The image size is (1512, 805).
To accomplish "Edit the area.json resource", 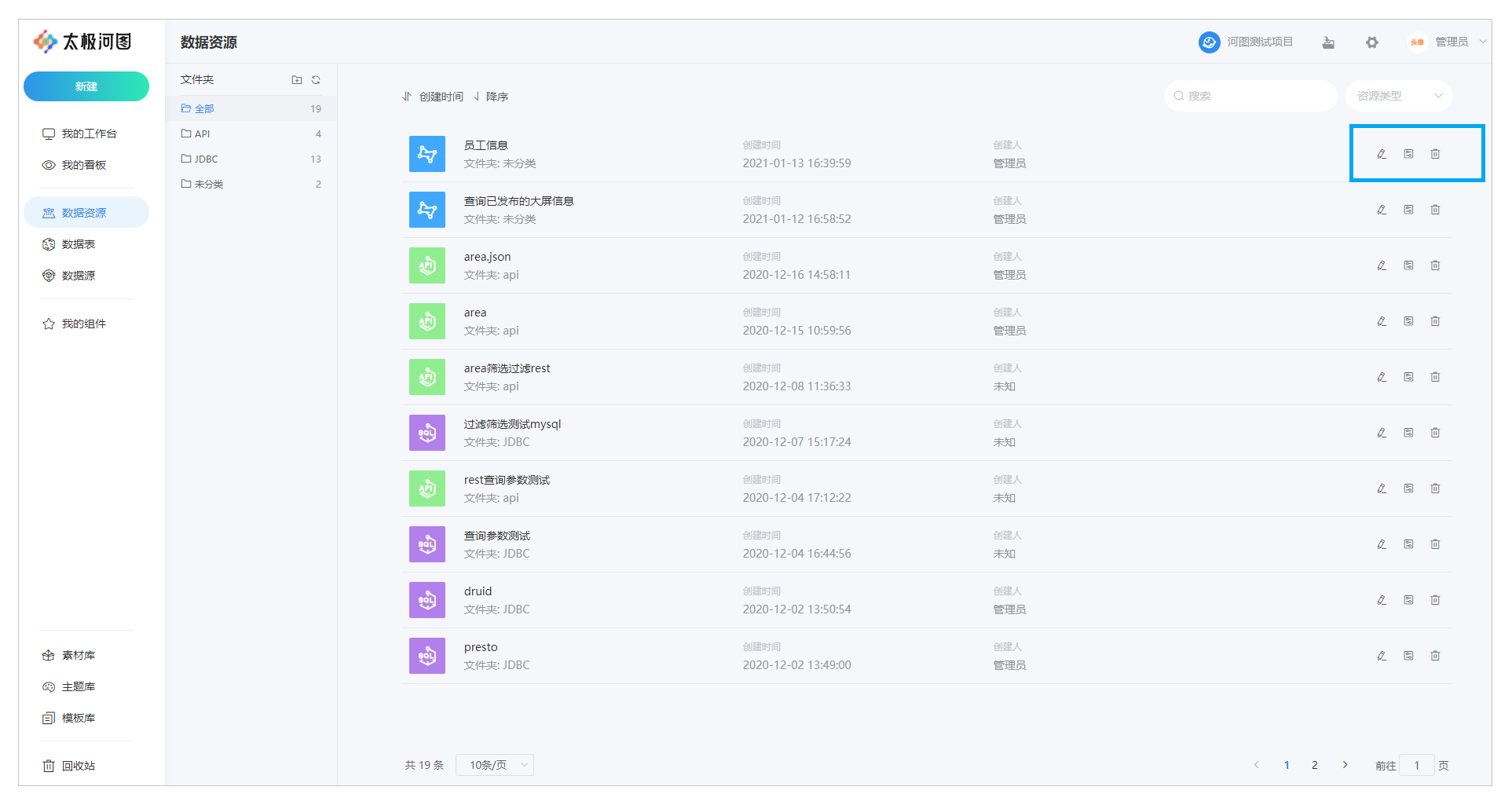I will point(1382,265).
